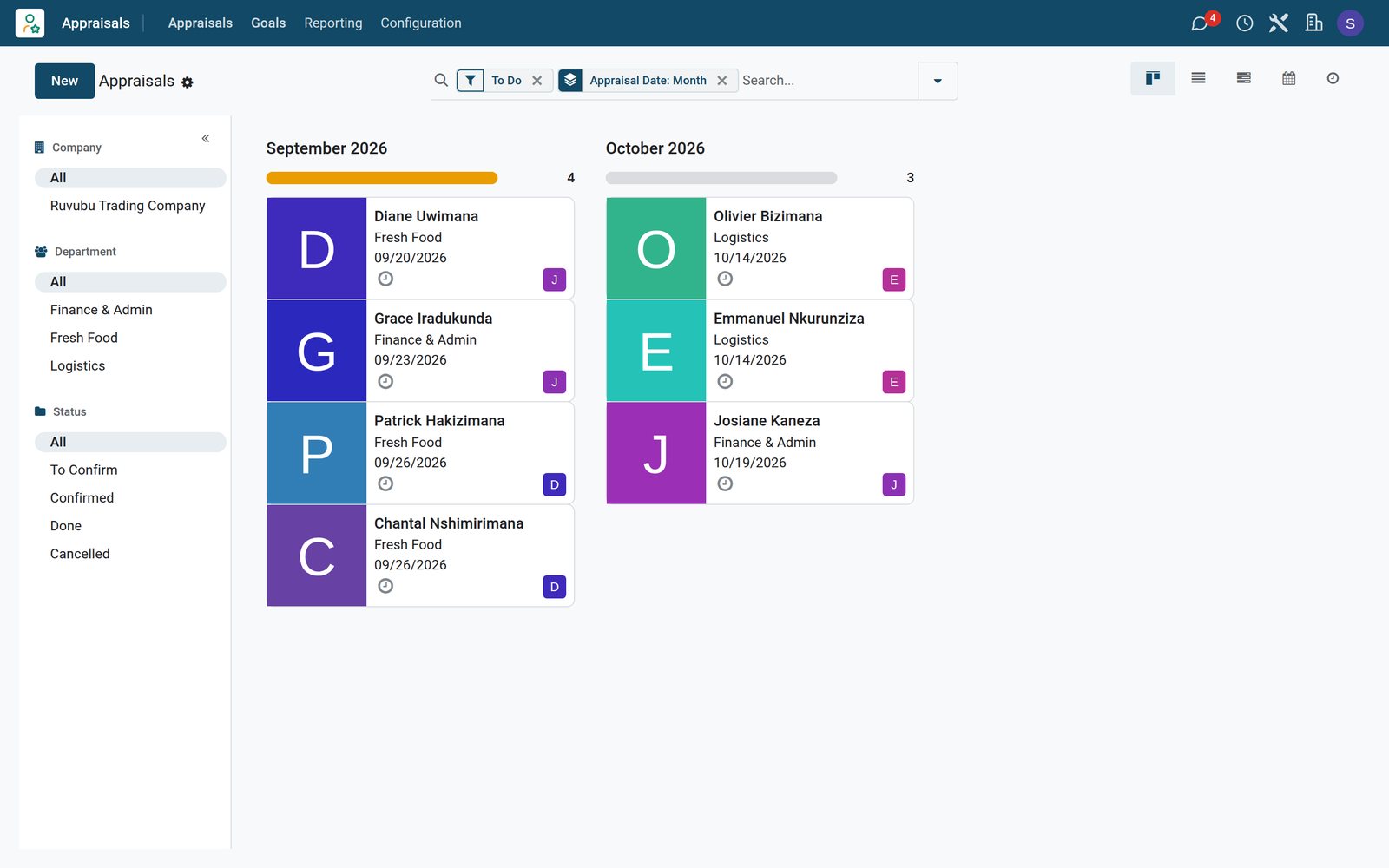1389x868 pixels.
Task: Open the user avatar menu S
Action: click(1350, 23)
